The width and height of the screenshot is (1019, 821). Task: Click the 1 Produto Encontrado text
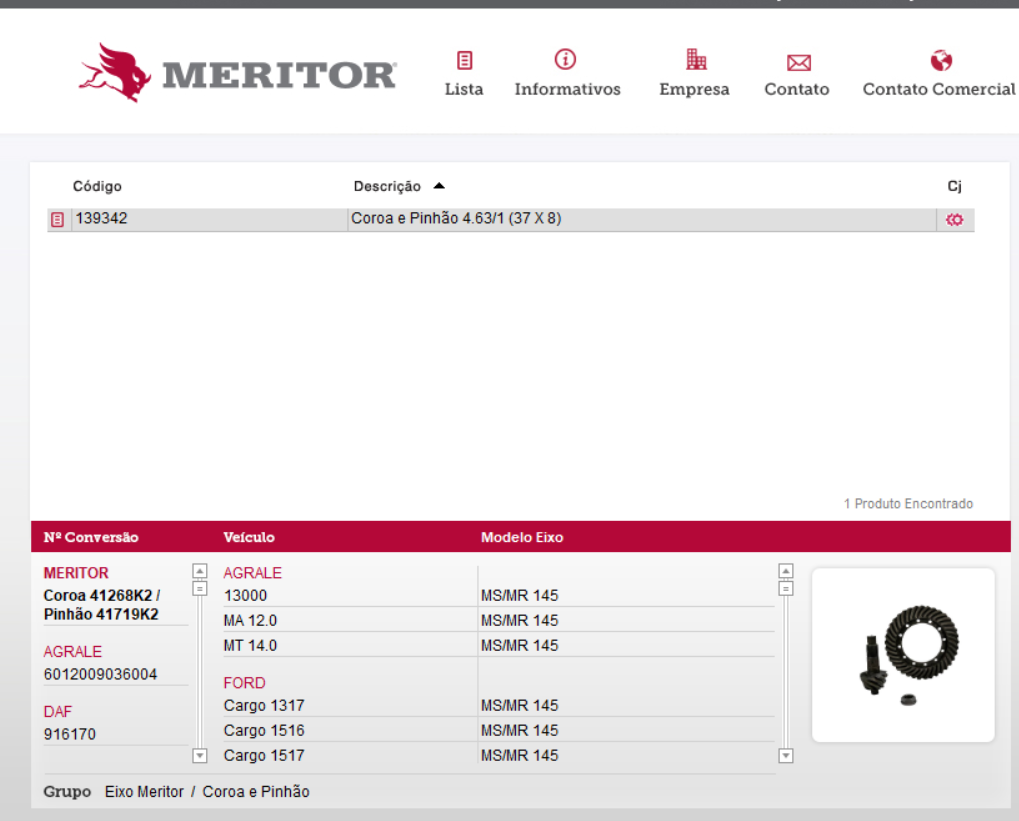909,504
